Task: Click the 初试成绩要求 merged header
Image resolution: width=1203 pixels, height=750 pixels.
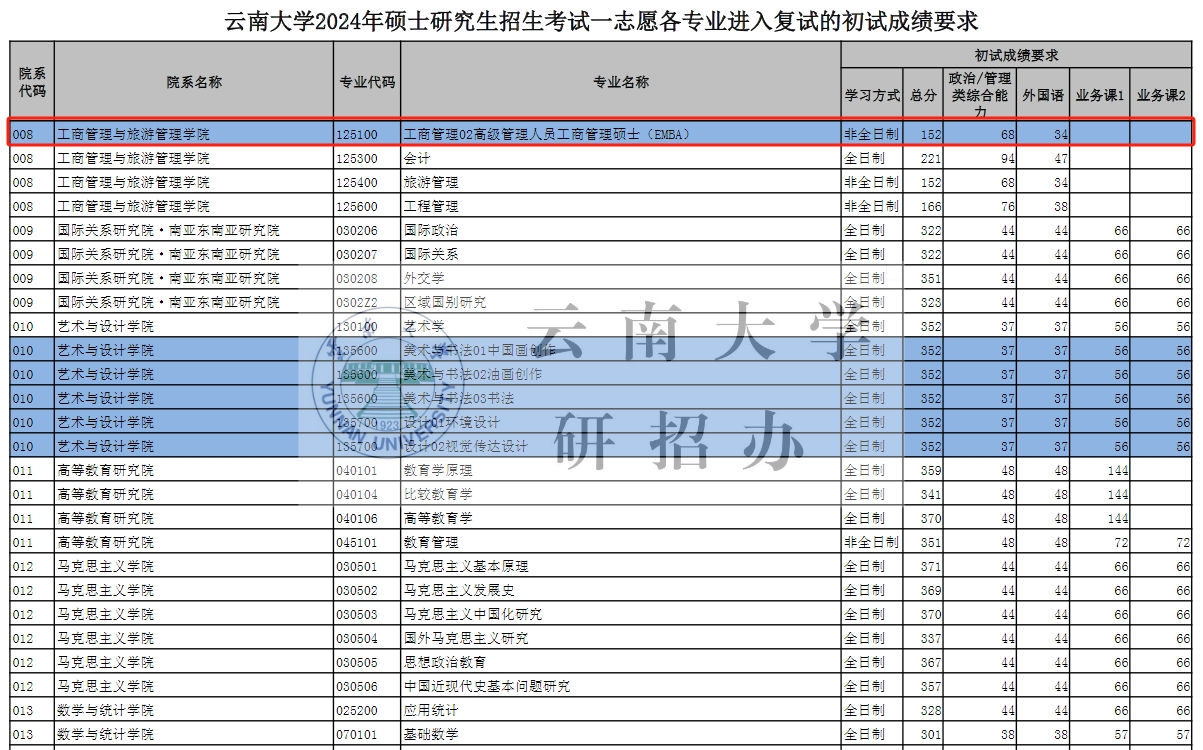Action: point(1016,55)
